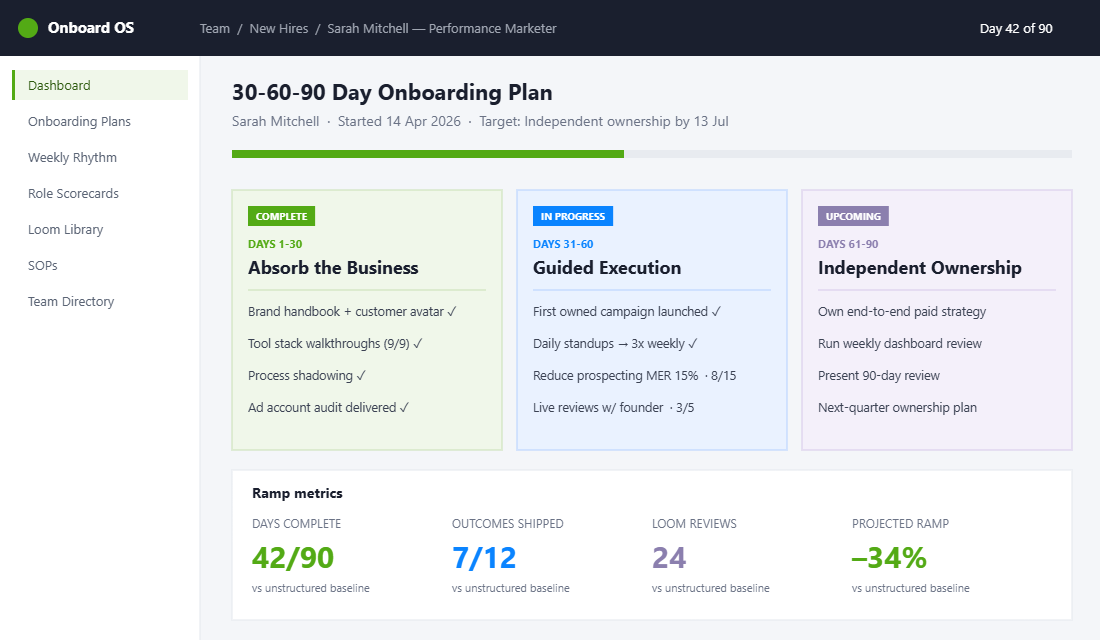
Task: Open Onboarding Plans from the sidebar
Action: click(x=77, y=121)
